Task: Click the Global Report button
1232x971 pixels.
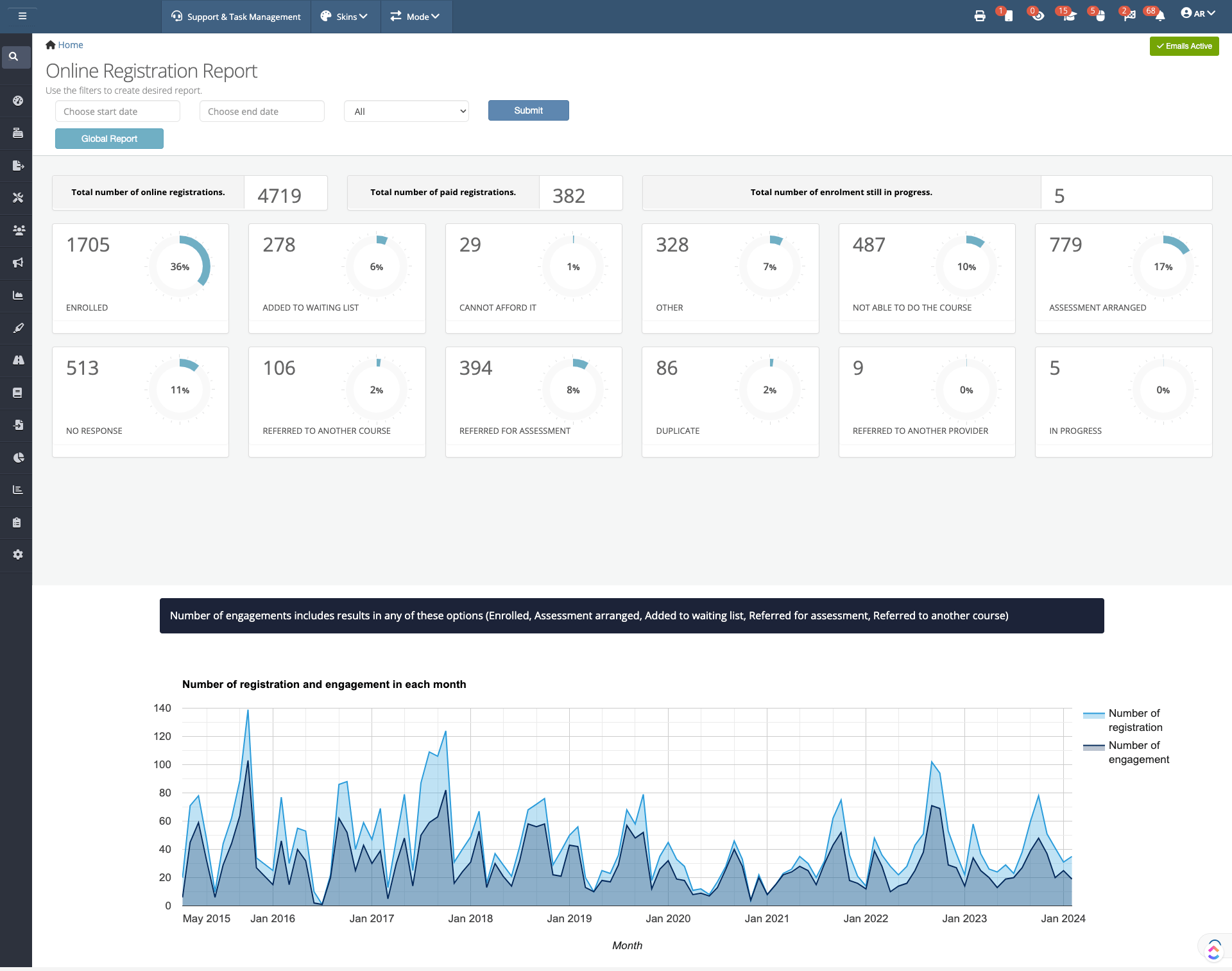Action: click(x=109, y=139)
